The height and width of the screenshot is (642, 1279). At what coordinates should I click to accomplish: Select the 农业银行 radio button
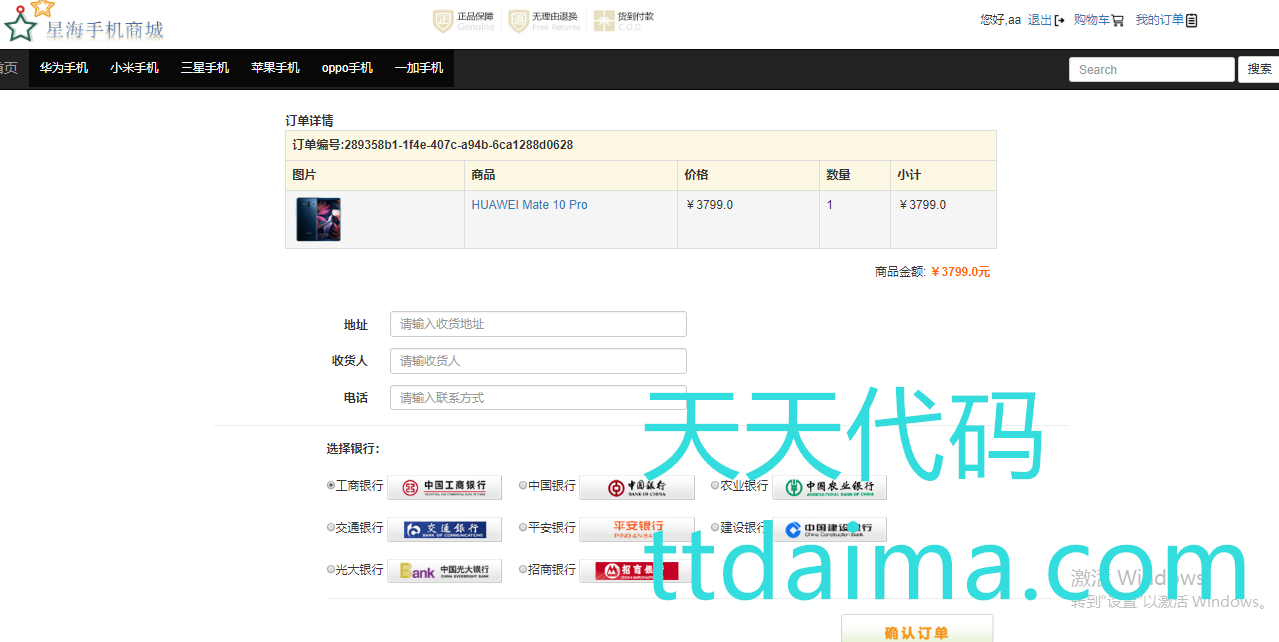(x=715, y=486)
